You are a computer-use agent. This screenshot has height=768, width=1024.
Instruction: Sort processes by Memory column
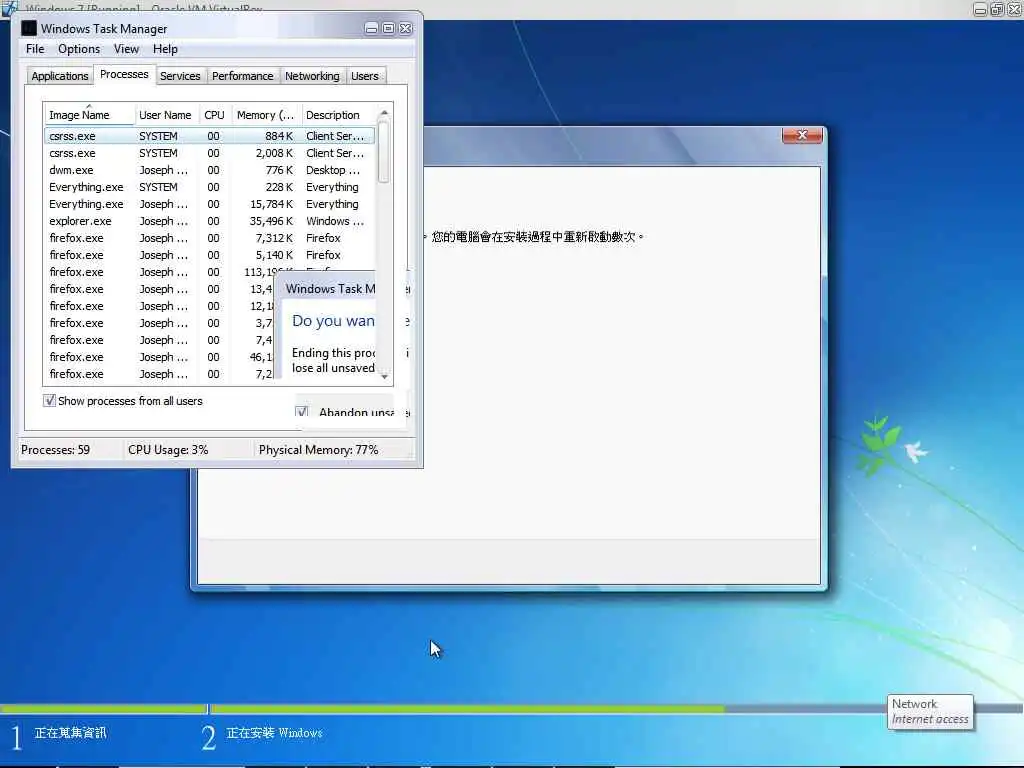pyautogui.click(x=266, y=115)
